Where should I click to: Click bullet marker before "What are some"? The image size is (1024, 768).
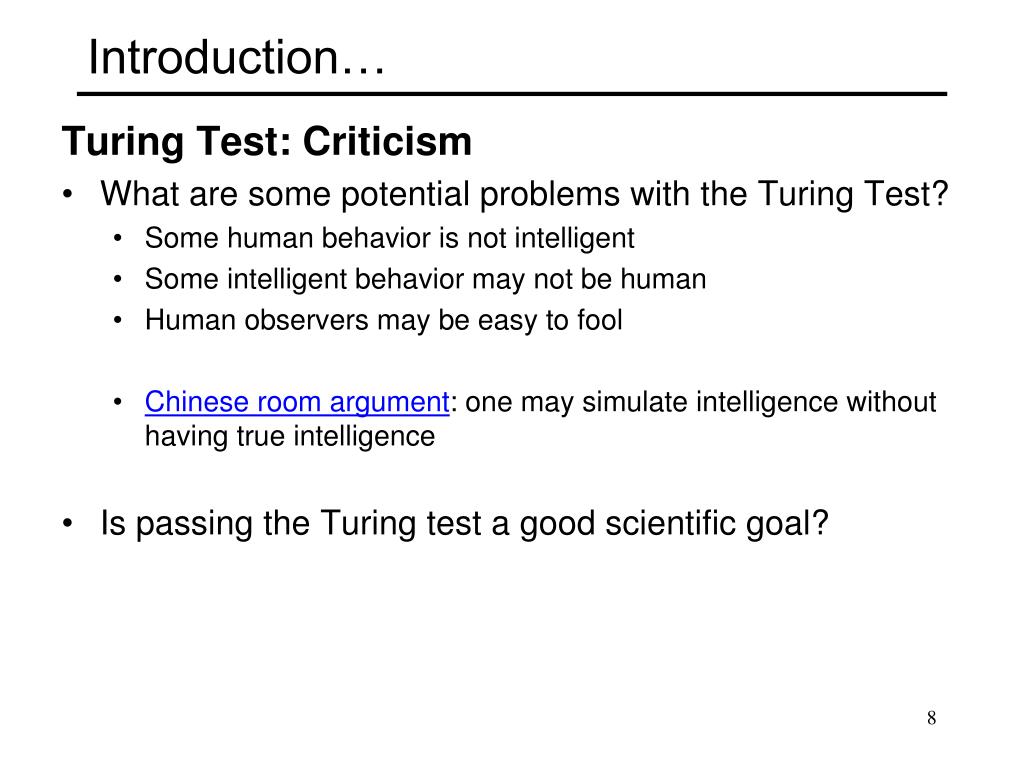coord(68,195)
